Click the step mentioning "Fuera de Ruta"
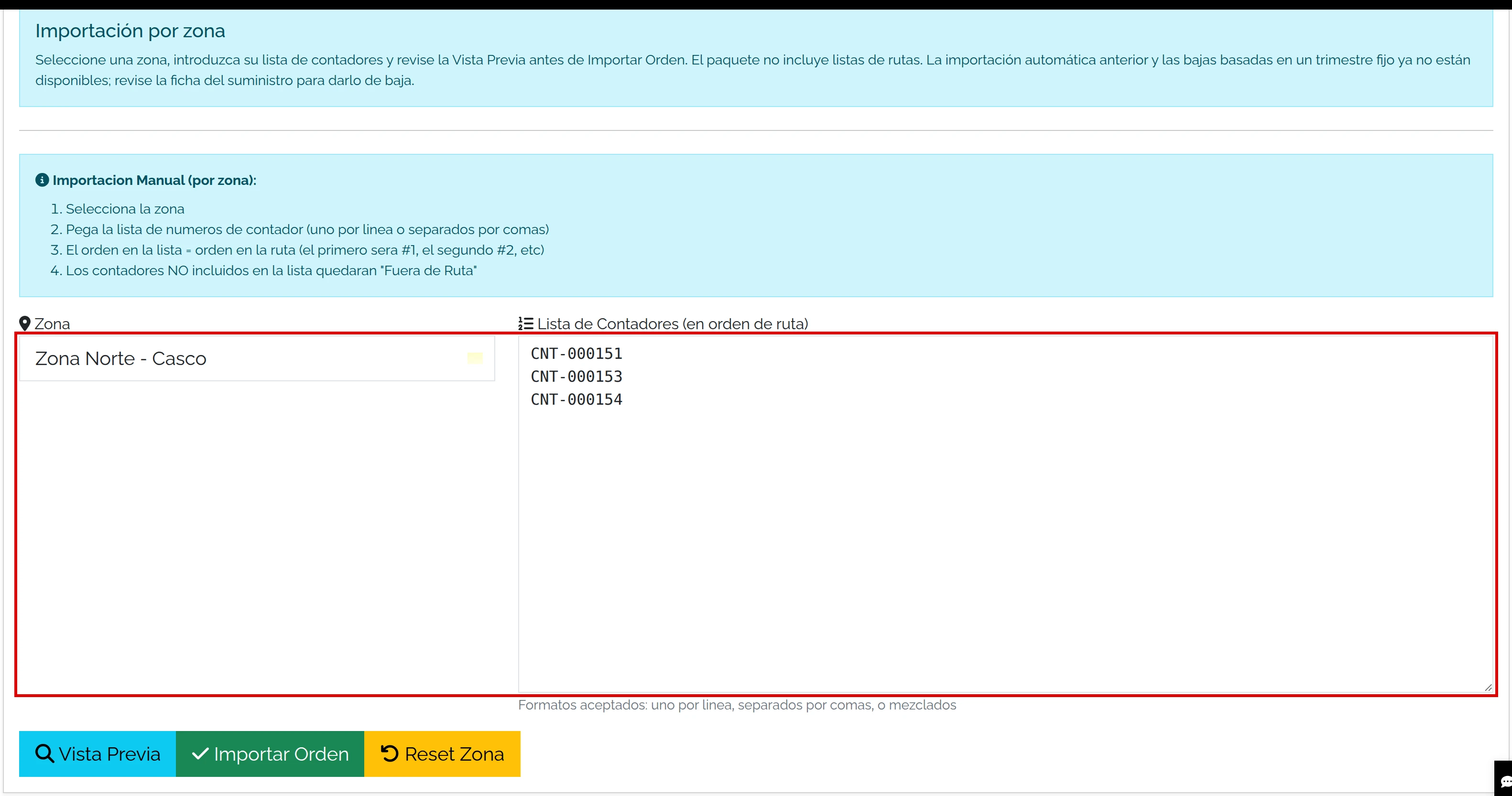This screenshot has width=1512, height=796. point(271,270)
